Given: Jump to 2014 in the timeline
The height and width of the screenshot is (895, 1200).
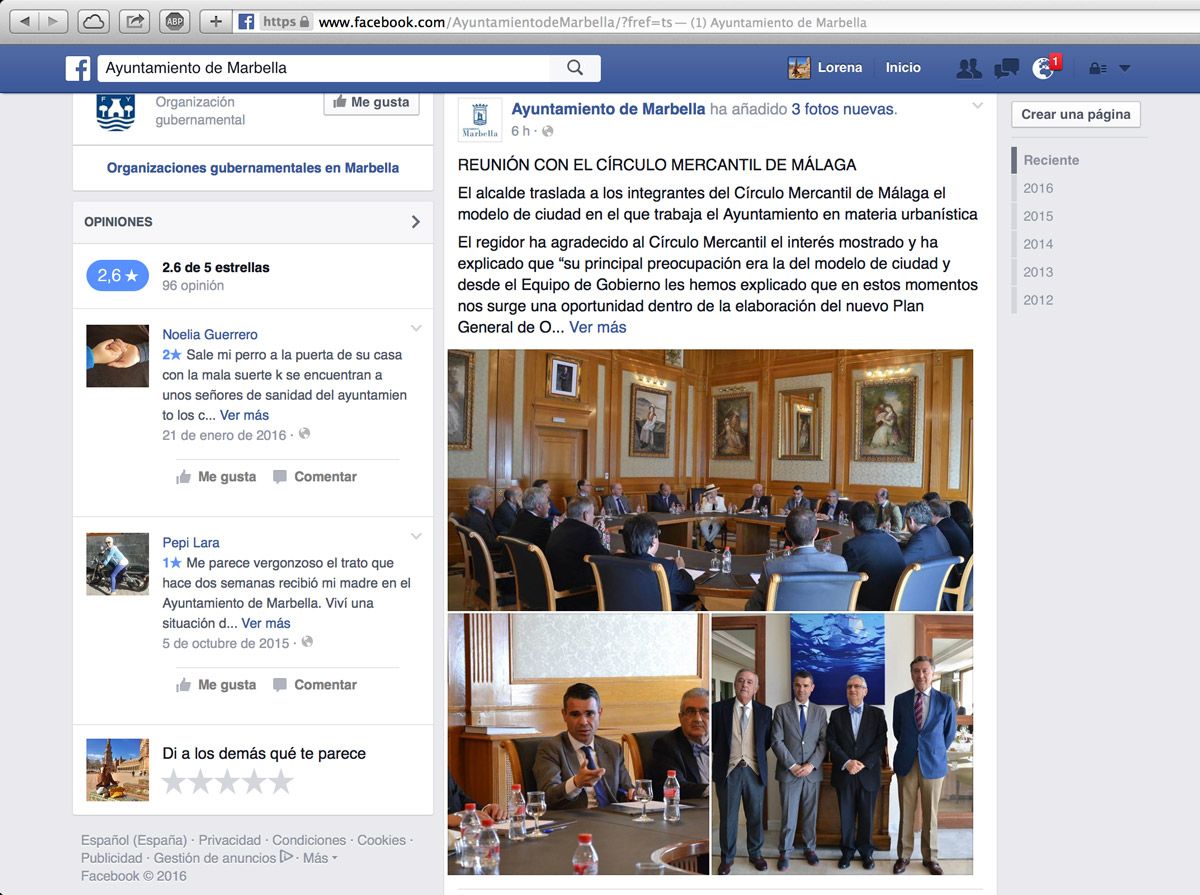Looking at the screenshot, I should pyautogui.click(x=1038, y=244).
